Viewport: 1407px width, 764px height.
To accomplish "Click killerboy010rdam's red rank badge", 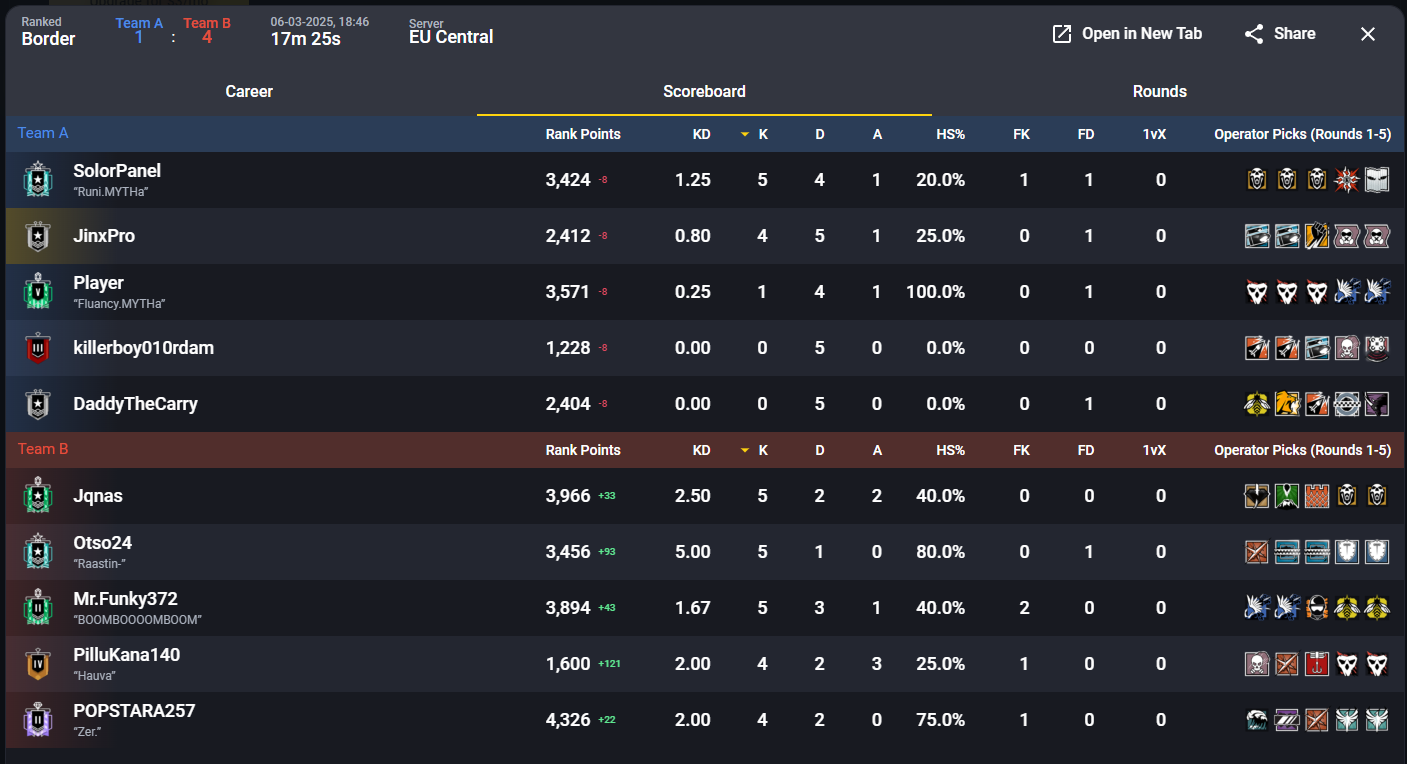I will [x=37, y=348].
